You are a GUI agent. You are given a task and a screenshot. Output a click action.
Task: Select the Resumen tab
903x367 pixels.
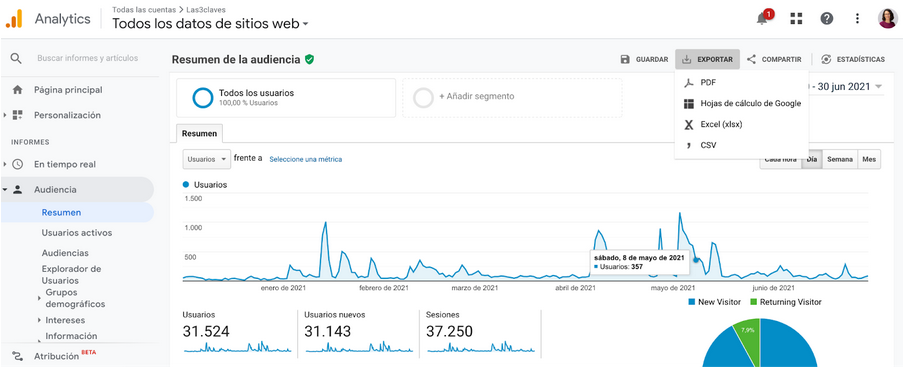(x=199, y=134)
